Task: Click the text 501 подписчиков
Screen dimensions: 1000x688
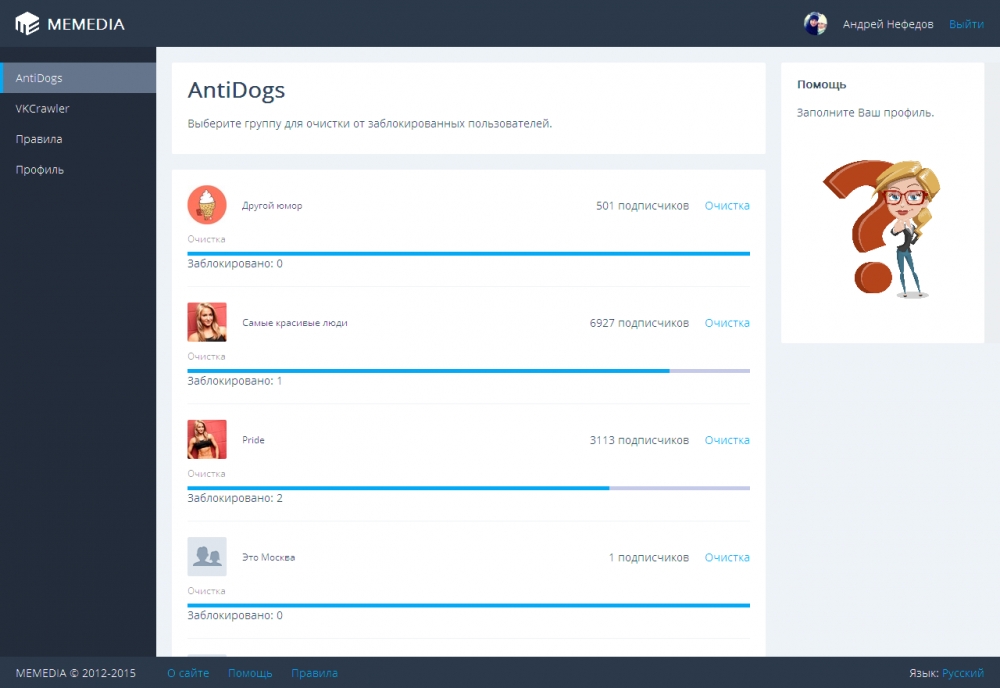Action: (642, 205)
